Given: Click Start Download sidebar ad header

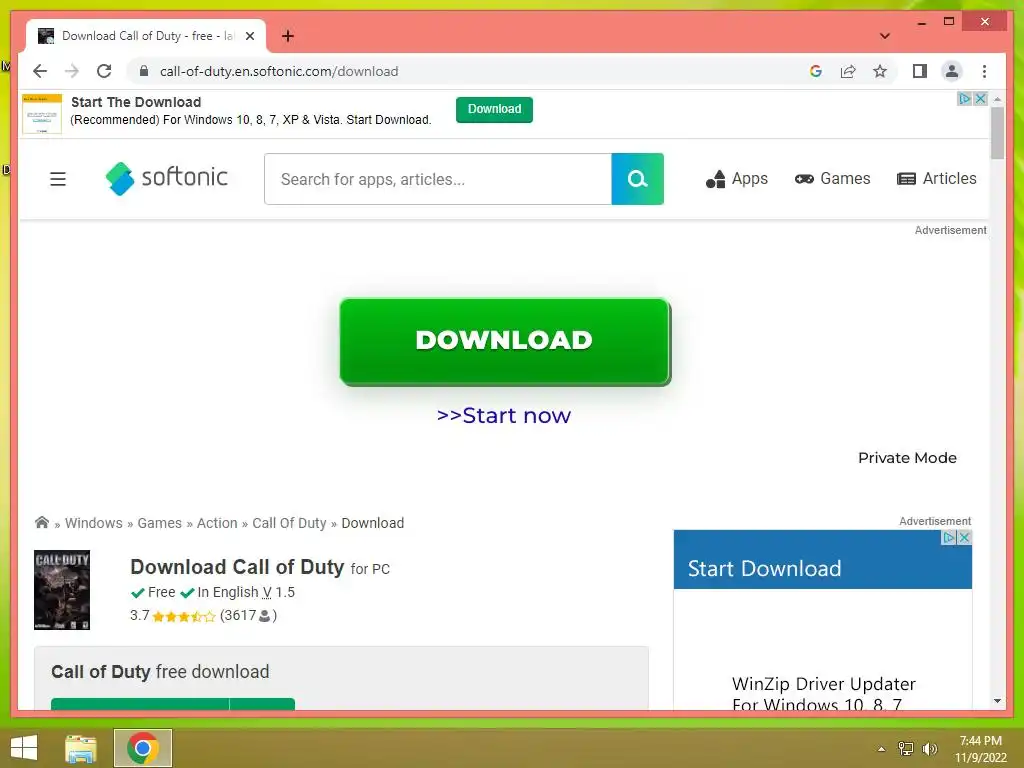Looking at the screenshot, I should 823,560.
